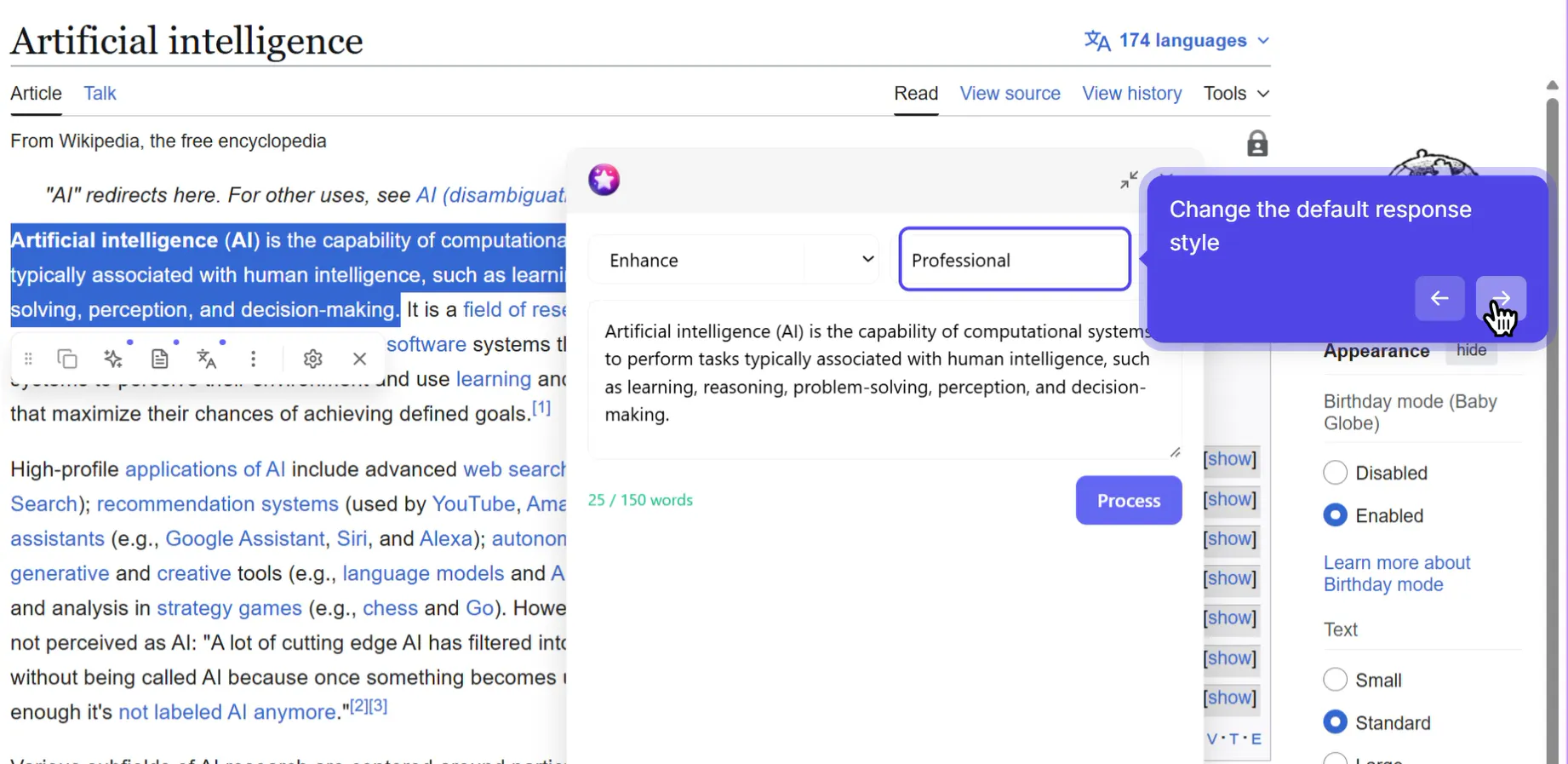Open the settings gear in floating toolbar
1568x764 pixels.
[x=312, y=359]
